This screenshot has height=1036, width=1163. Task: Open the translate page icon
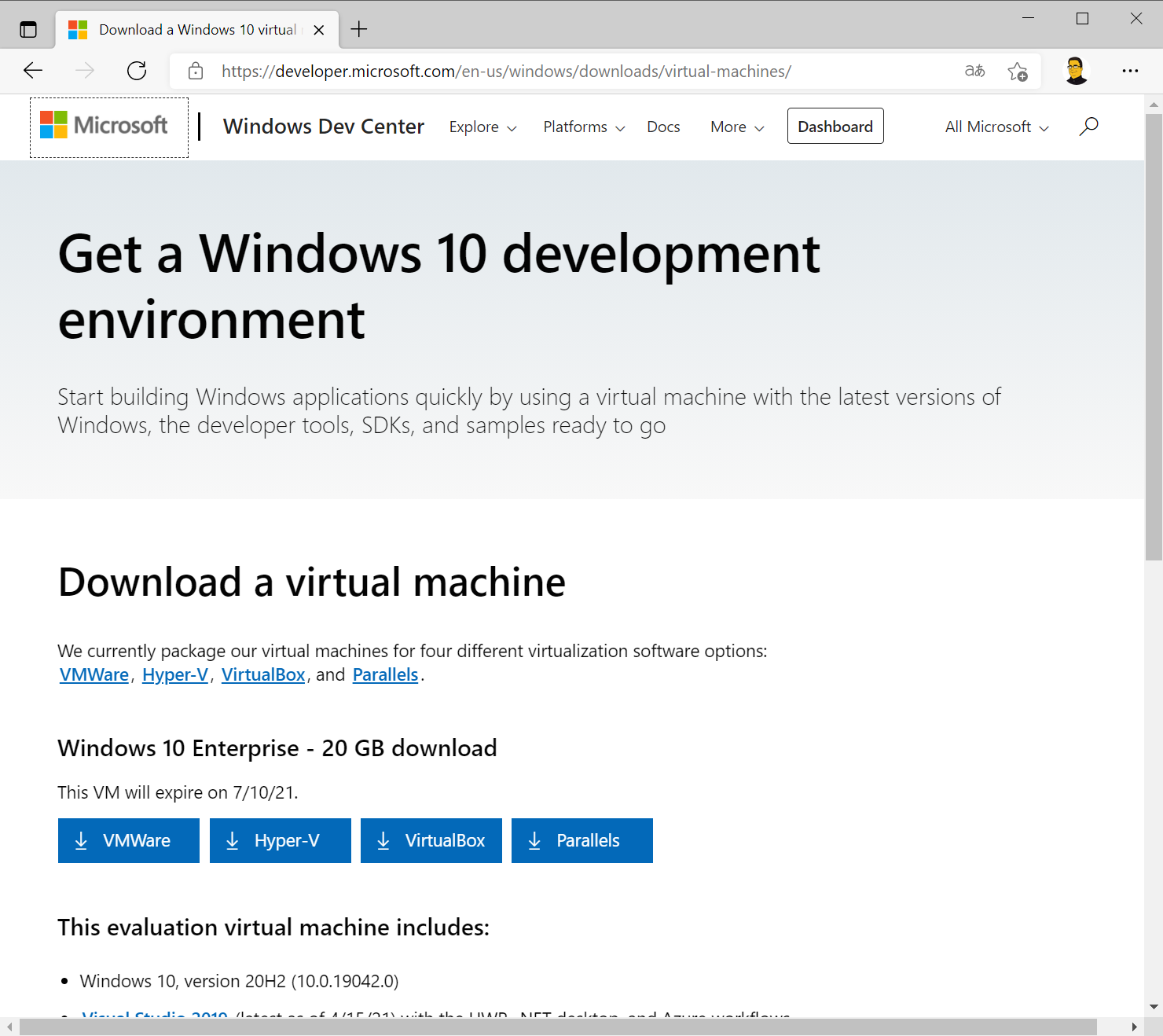(x=974, y=71)
